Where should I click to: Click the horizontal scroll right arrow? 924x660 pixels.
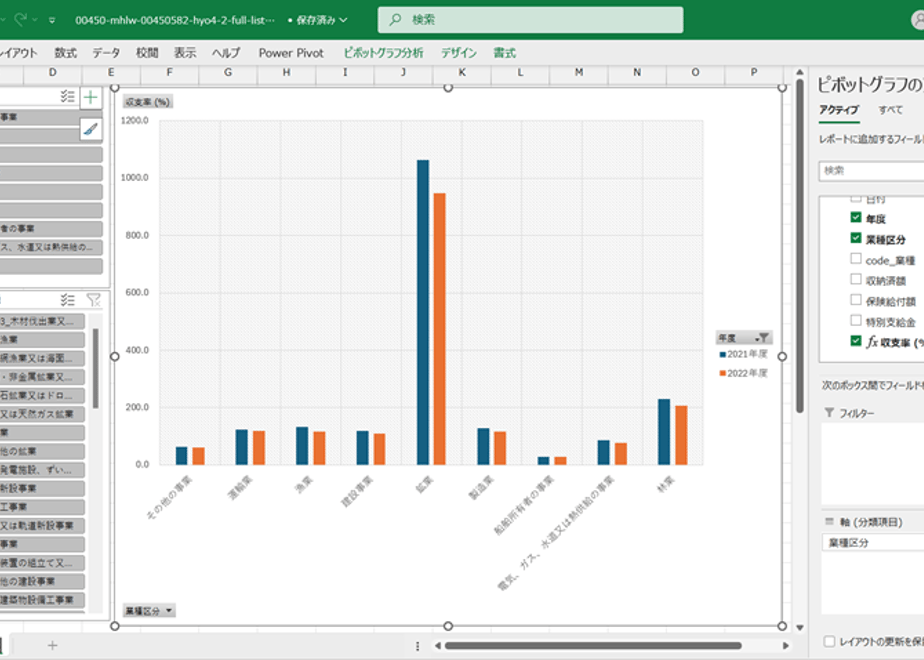click(786, 646)
